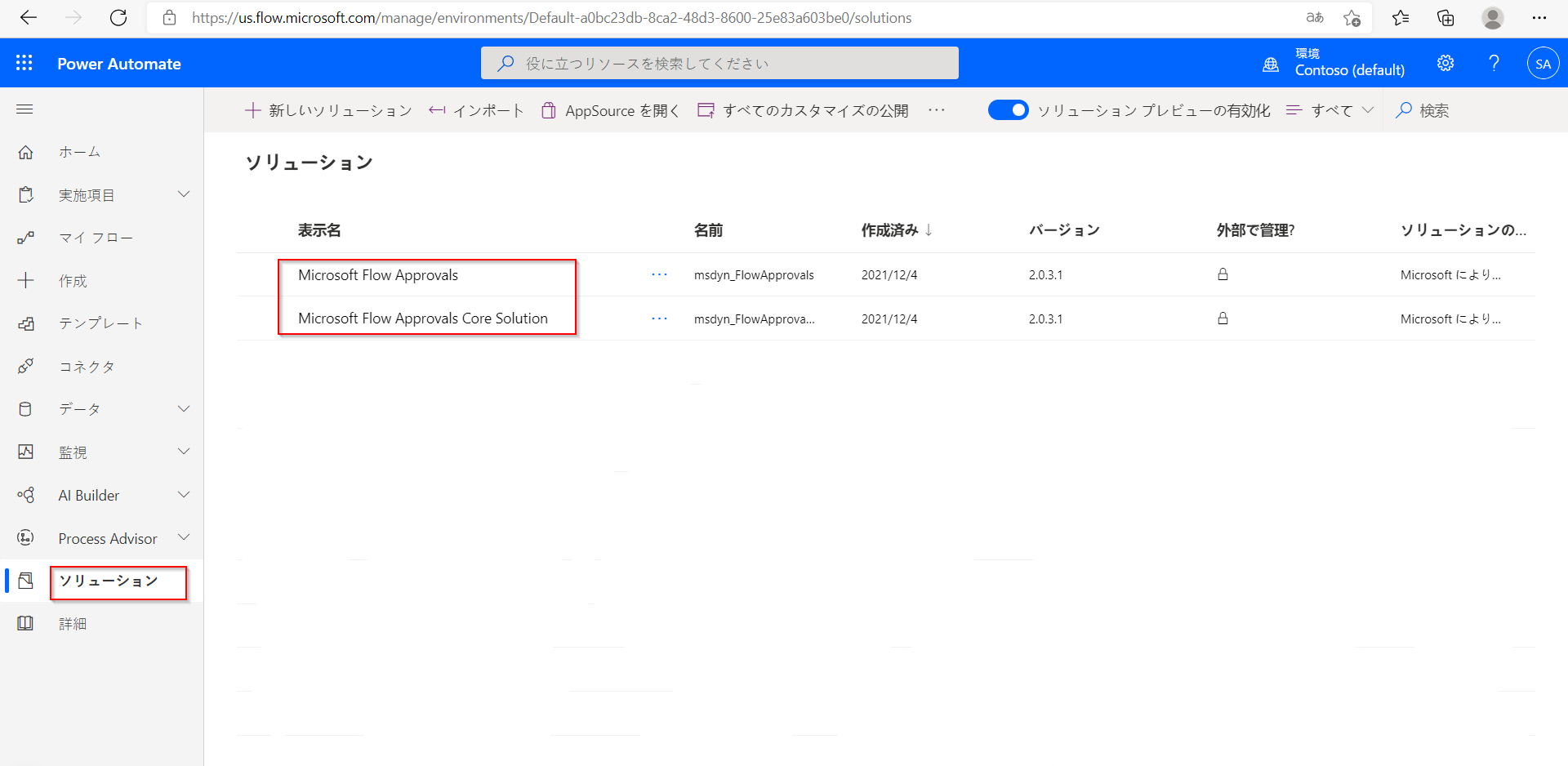Go to マイ フロー in navigation
This screenshot has width=1568, height=766.
(x=96, y=238)
